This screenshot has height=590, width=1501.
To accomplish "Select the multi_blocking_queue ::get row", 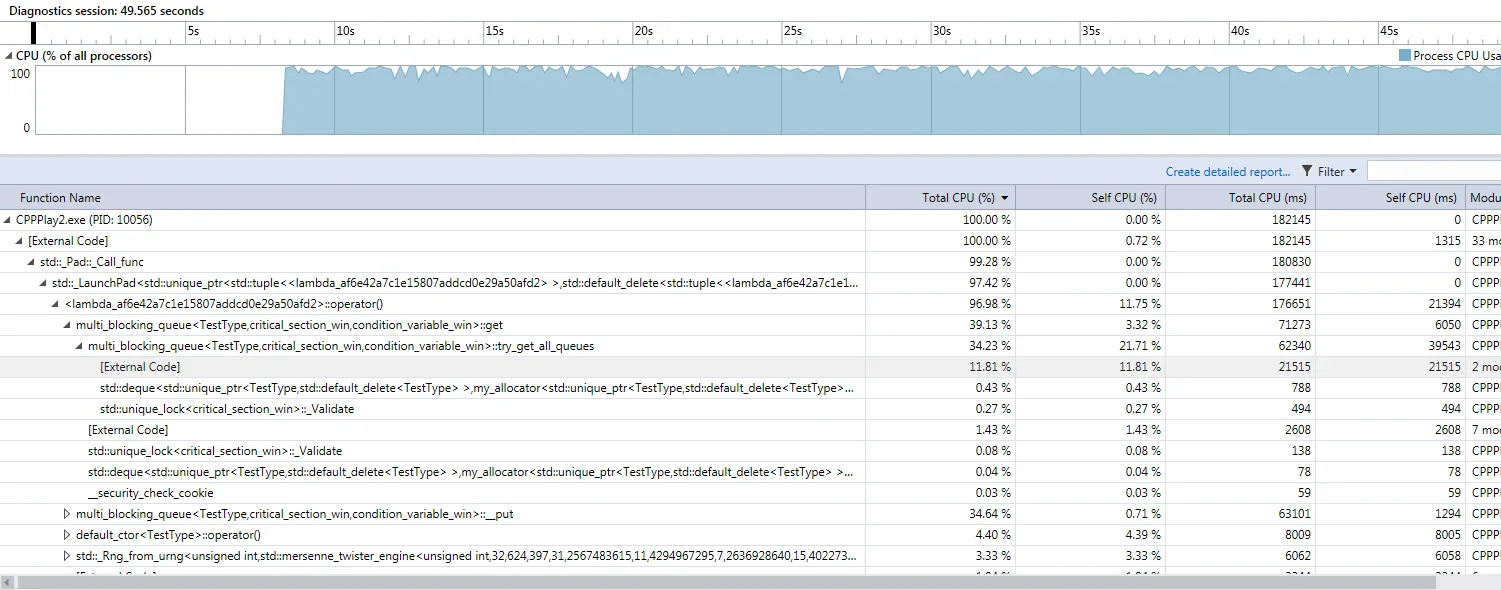I will click(x=750, y=325).
